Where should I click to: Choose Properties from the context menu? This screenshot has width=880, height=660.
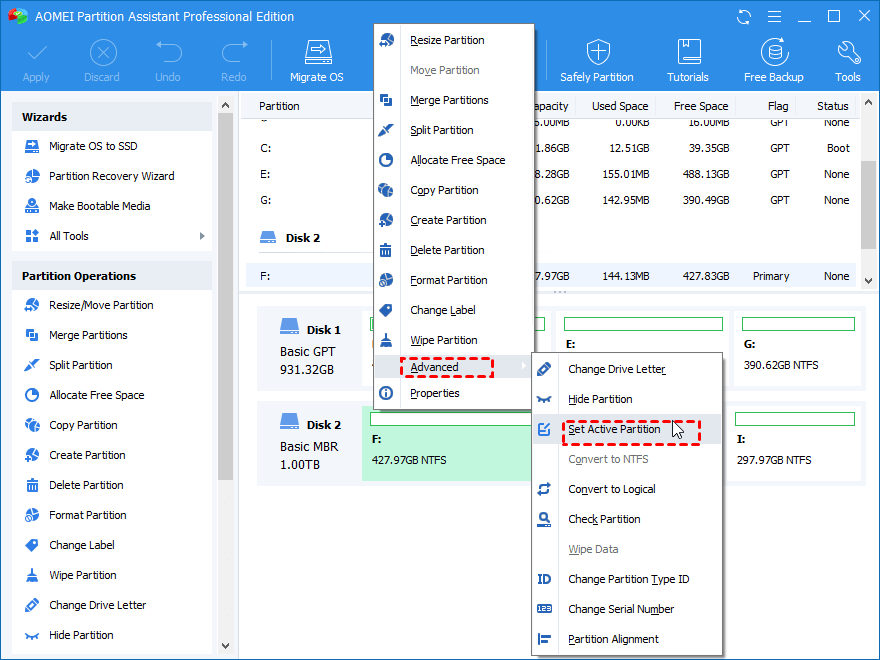point(434,393)
